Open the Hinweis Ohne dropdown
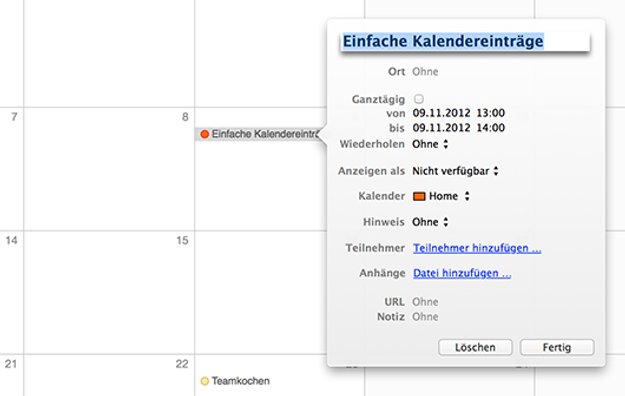Image resolution: width=625 pixels, height=396 pixels. 430,222
